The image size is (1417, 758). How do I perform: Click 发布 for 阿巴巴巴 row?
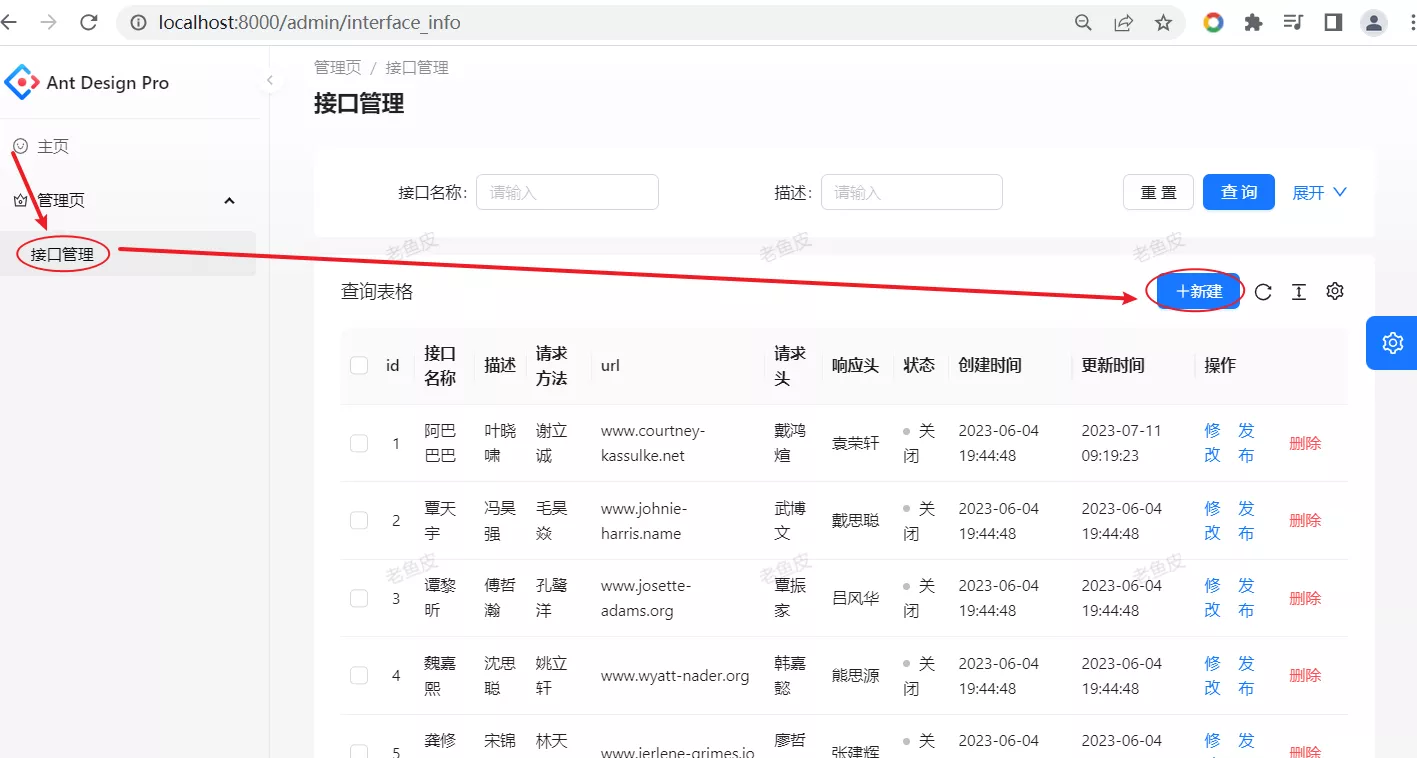1246,443
